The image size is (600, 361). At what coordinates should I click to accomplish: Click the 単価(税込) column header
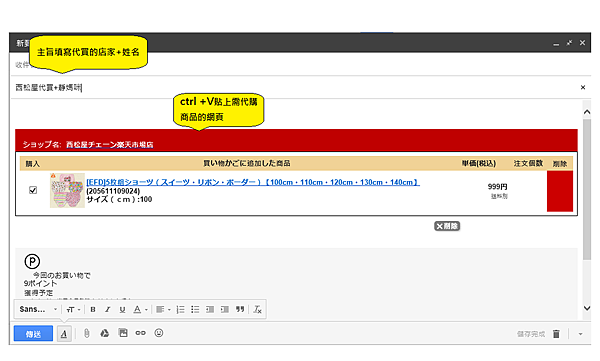point(479,163)
